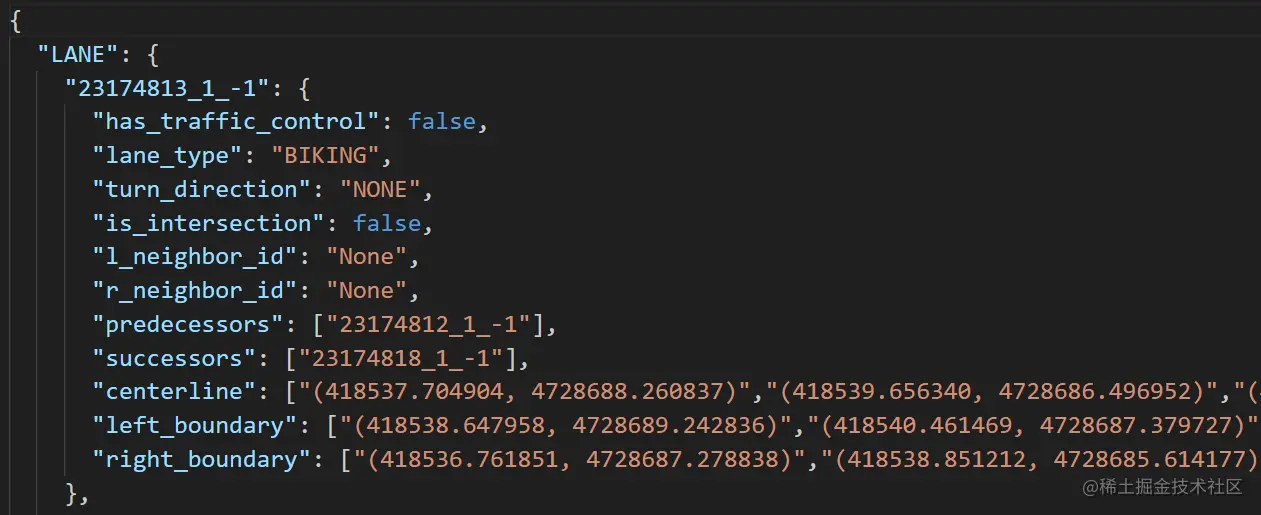Click the closing brace of the lane object

[x=71, y=492]
